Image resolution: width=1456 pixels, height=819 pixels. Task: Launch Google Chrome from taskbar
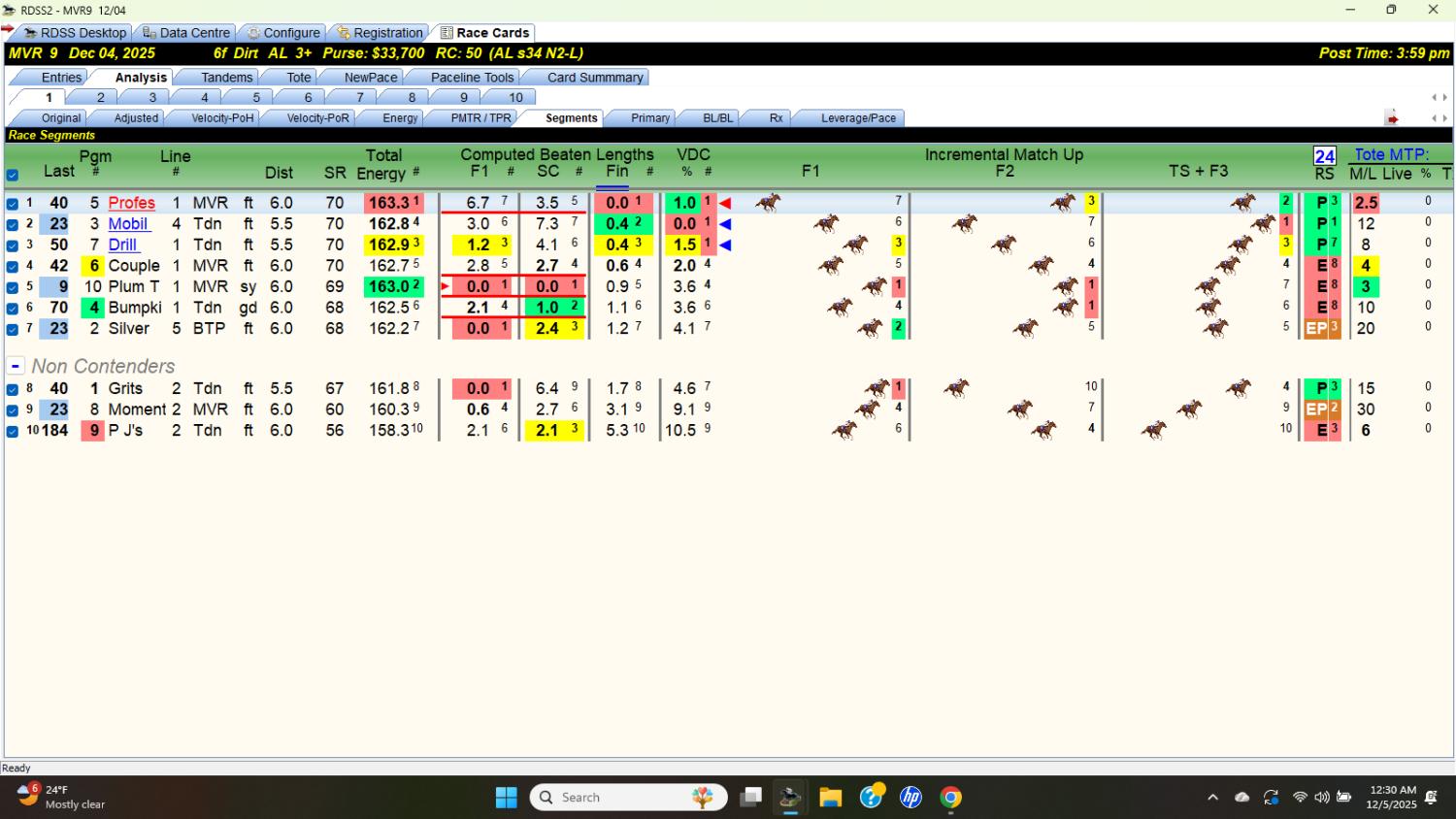[x=951, y=798]
